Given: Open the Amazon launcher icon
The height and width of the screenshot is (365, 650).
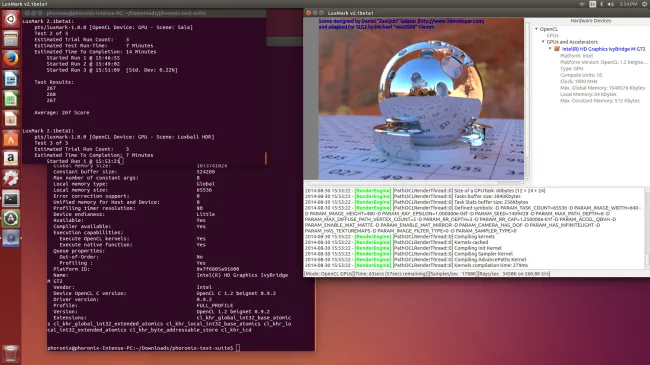Looking at the screenshot, I should point(11,158).
